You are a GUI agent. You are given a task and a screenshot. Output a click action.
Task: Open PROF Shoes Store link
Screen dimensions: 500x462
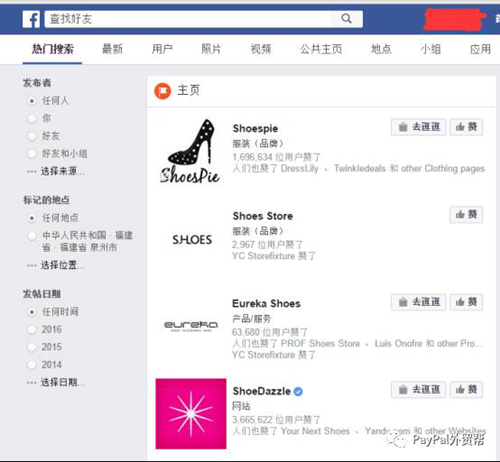pyautogui.click(x=320, y=343)
